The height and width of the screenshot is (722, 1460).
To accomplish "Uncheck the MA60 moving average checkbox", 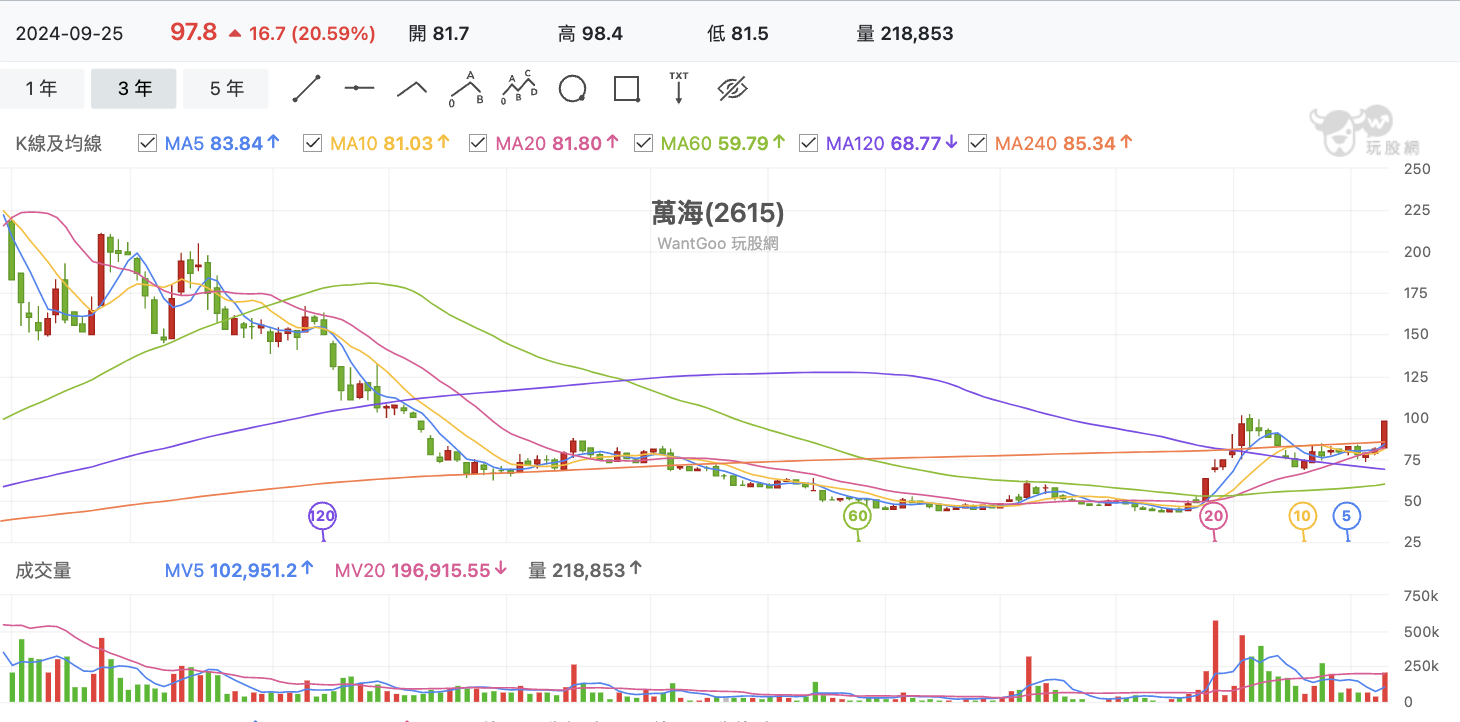I will click(x=643, y=143).
